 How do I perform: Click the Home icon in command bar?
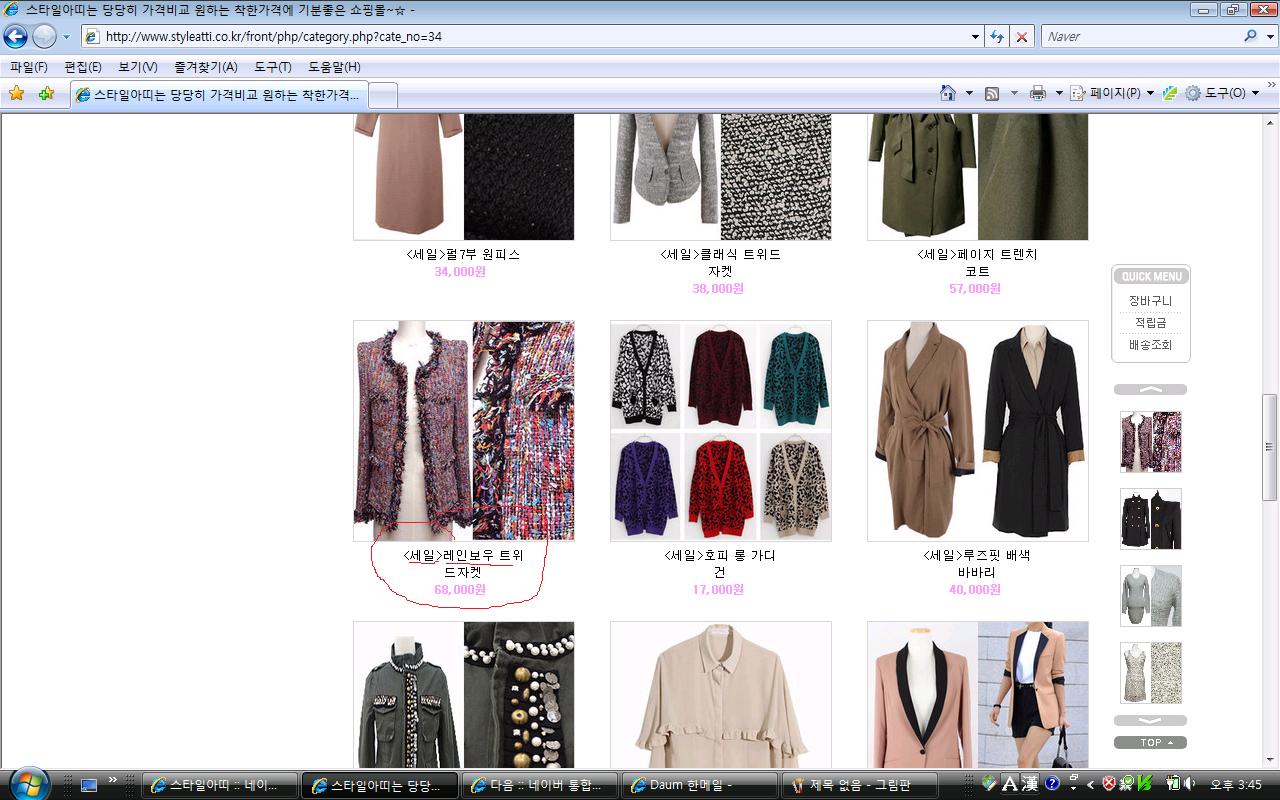tap(948, 93)
